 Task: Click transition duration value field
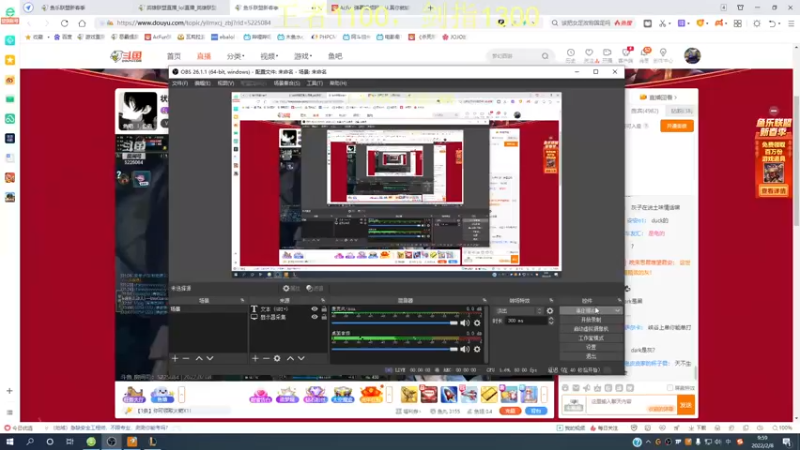pyautogui.click(x=526, y=321)
